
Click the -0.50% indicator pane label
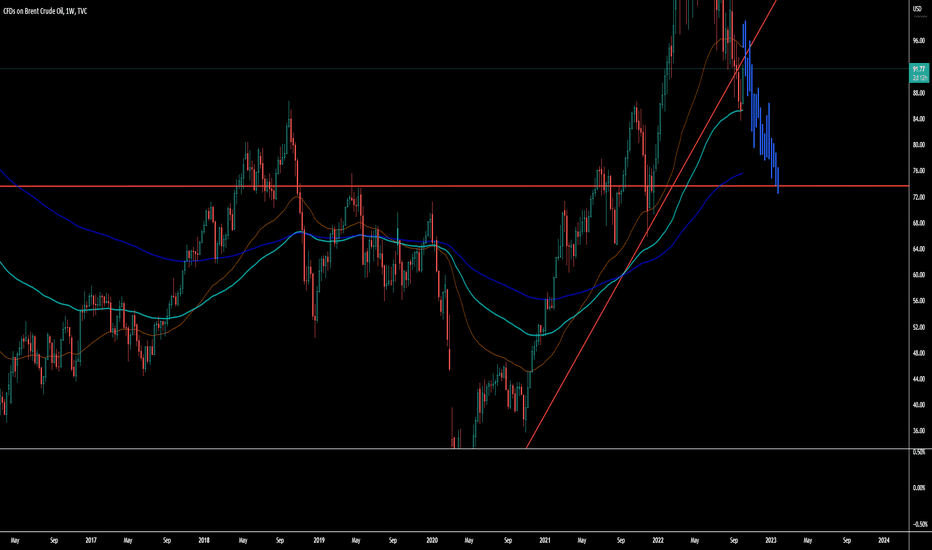click(919, 524)
